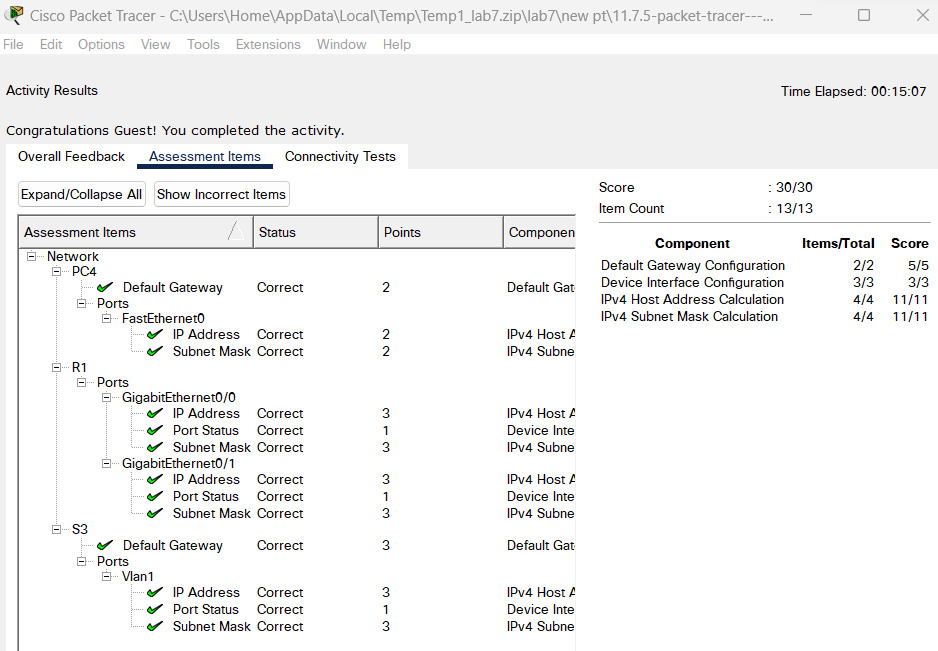The image size is (938, 651).
Task: Collapse the GigabitEthernet0/1 node
Action: click(106, 463)
